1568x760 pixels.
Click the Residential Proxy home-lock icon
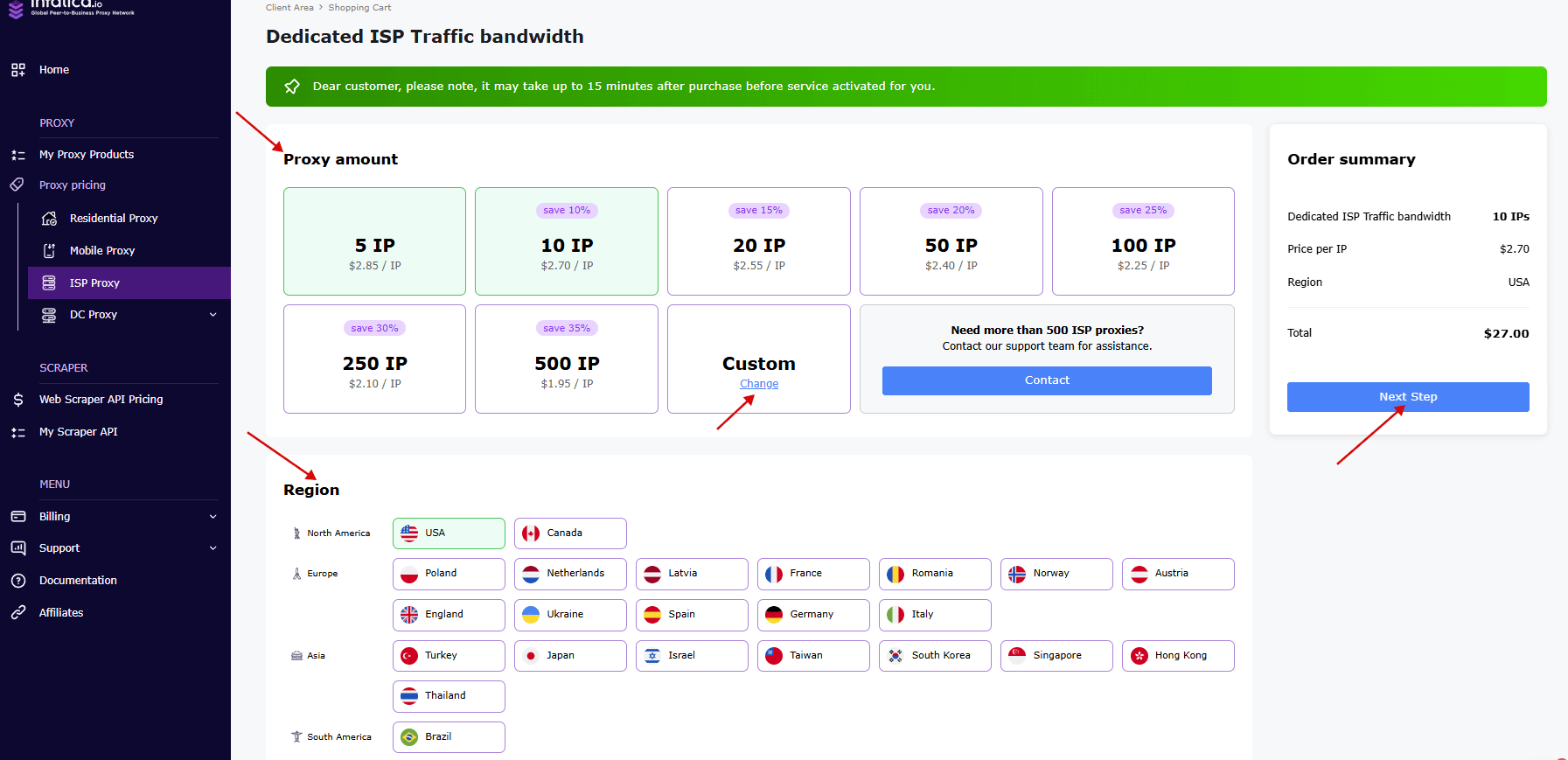[x=49, y=219]
